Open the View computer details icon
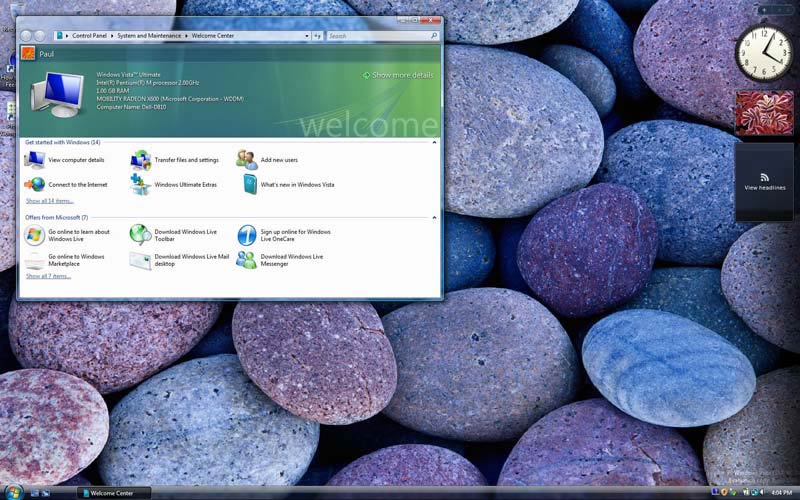The height and width of the screenshot is (500, 800). 34,160
